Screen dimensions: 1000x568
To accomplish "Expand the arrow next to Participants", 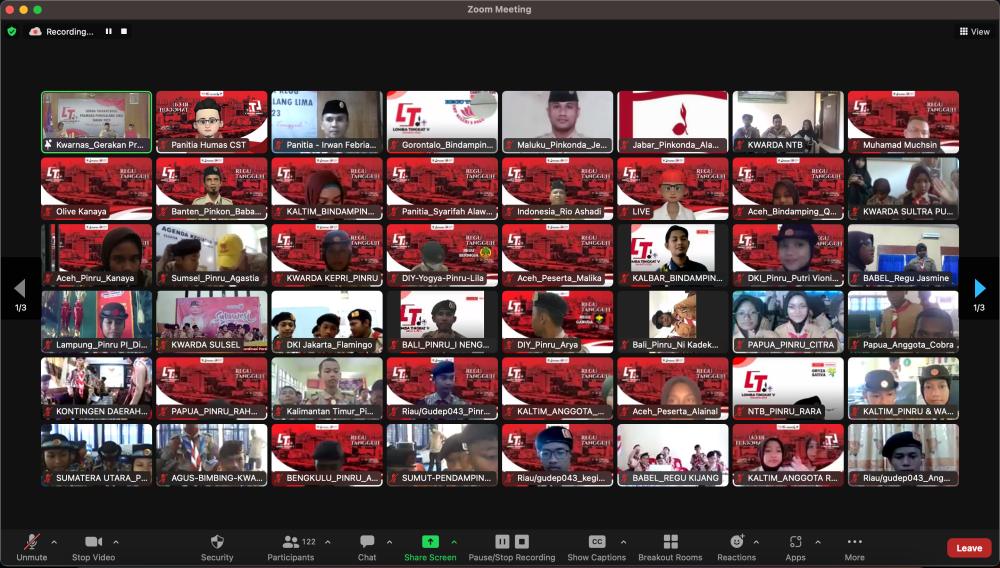I will [x=326, y=542].
